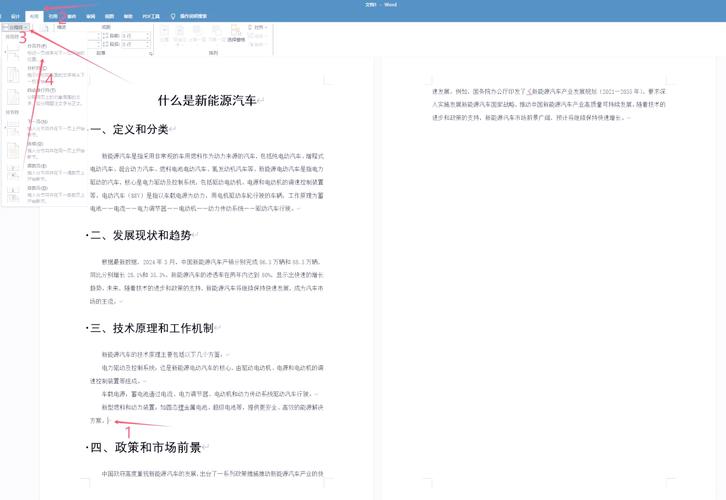726x500 pixels.
Task: Open the 帮助 Help tab
Action: pos(128,16)
